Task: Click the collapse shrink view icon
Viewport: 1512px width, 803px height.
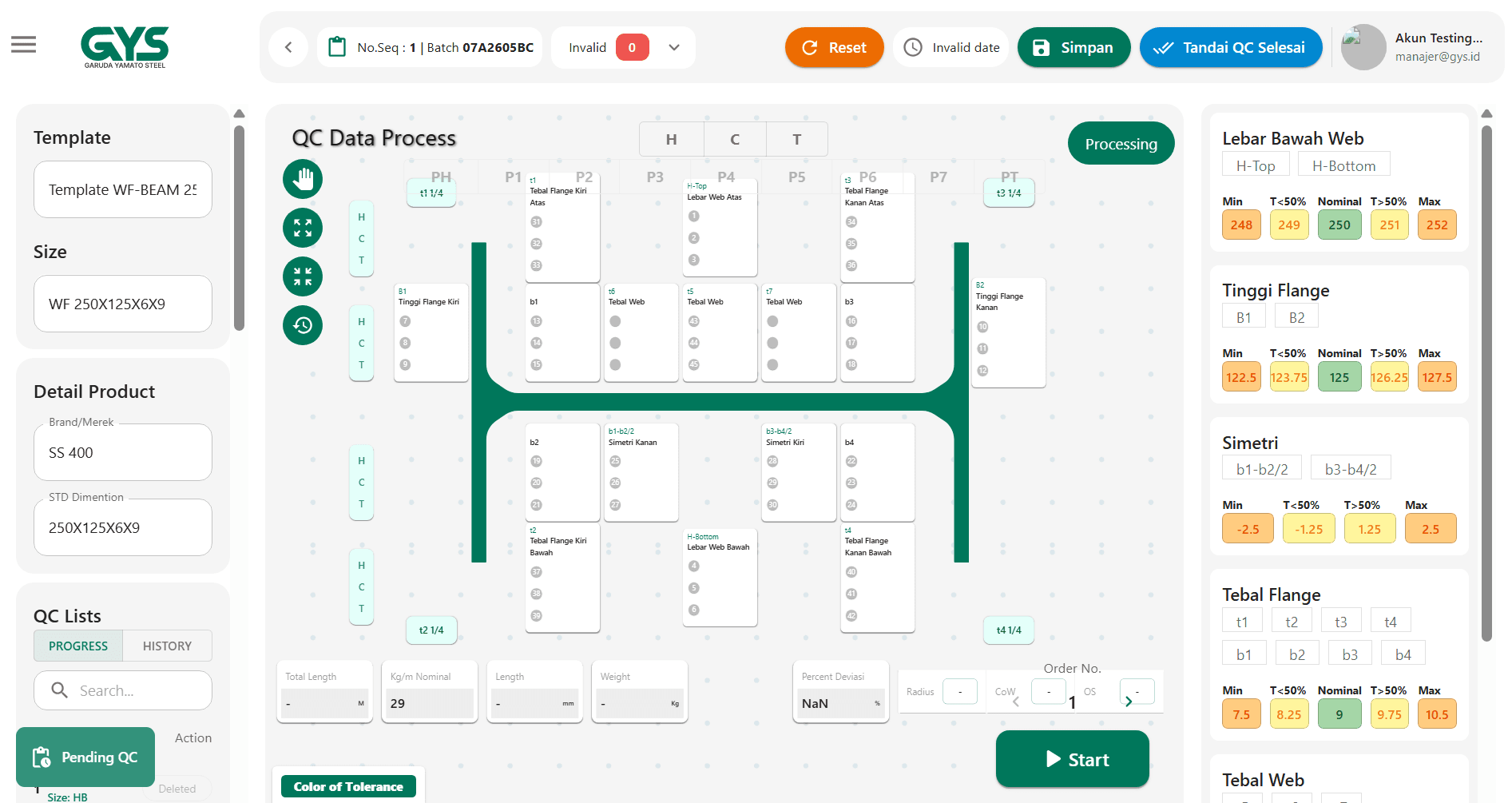Action: point(303,276)
